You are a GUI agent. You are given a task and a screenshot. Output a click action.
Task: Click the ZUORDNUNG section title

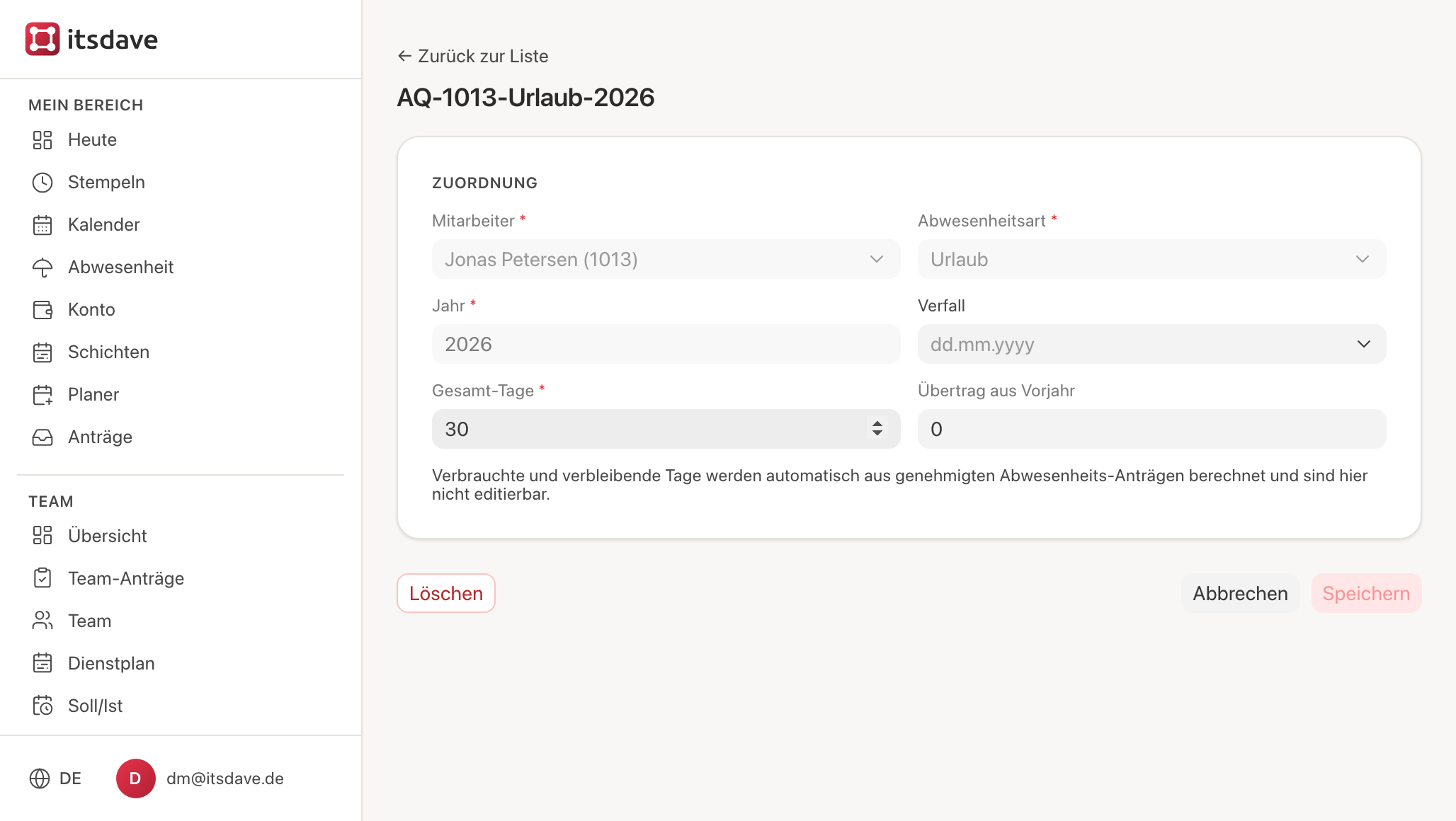[484, 183]
